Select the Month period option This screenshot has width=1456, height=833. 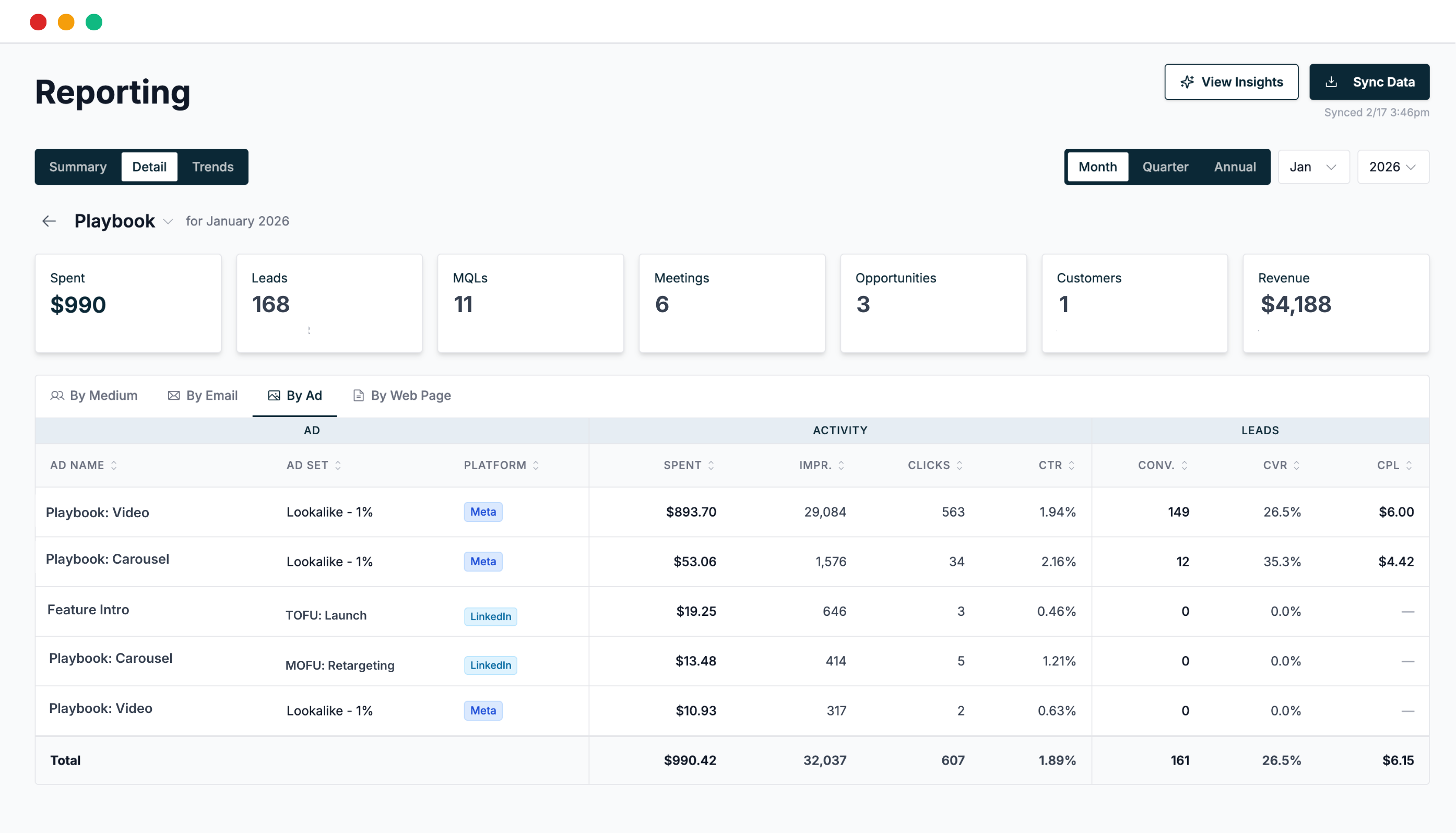[x=1097, y=166]
